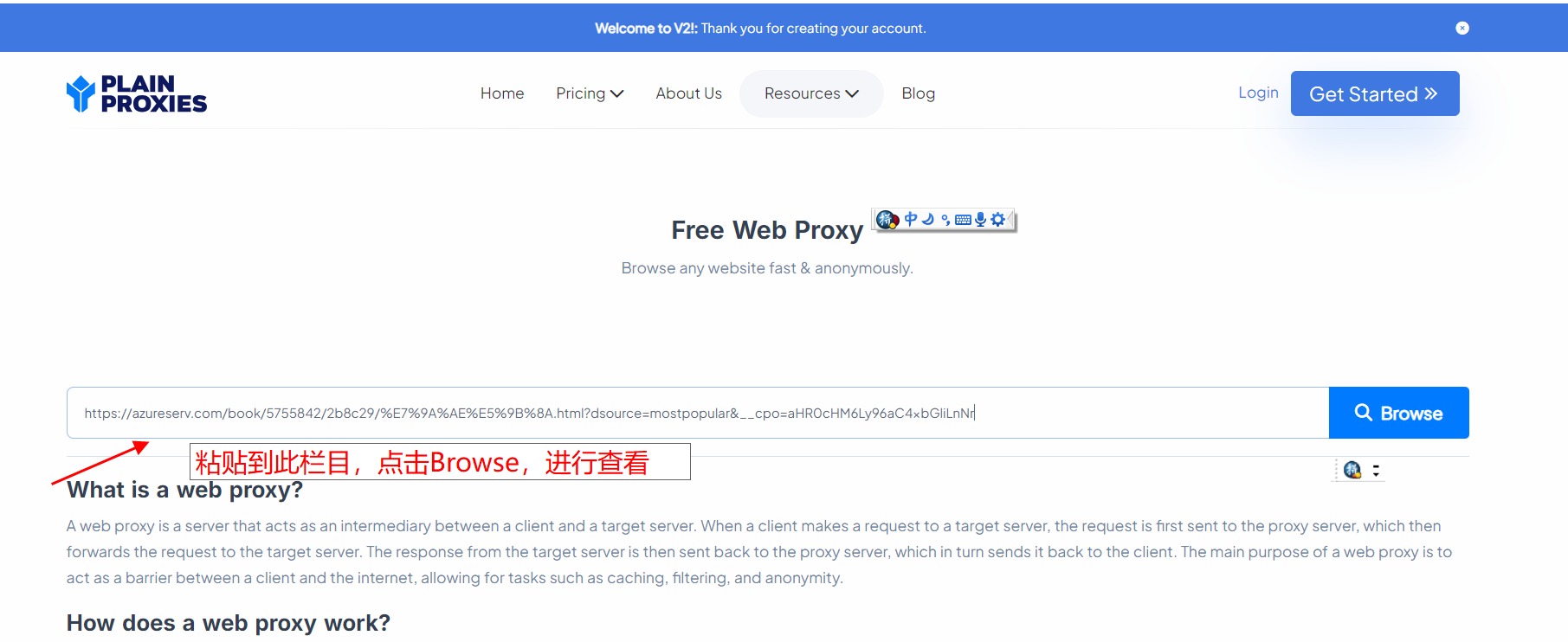Toggle the IME half-moon full/half-width icon
The width and height of the screenshot is (1568, 642).
pyautogui.click(x=928, y=219)
